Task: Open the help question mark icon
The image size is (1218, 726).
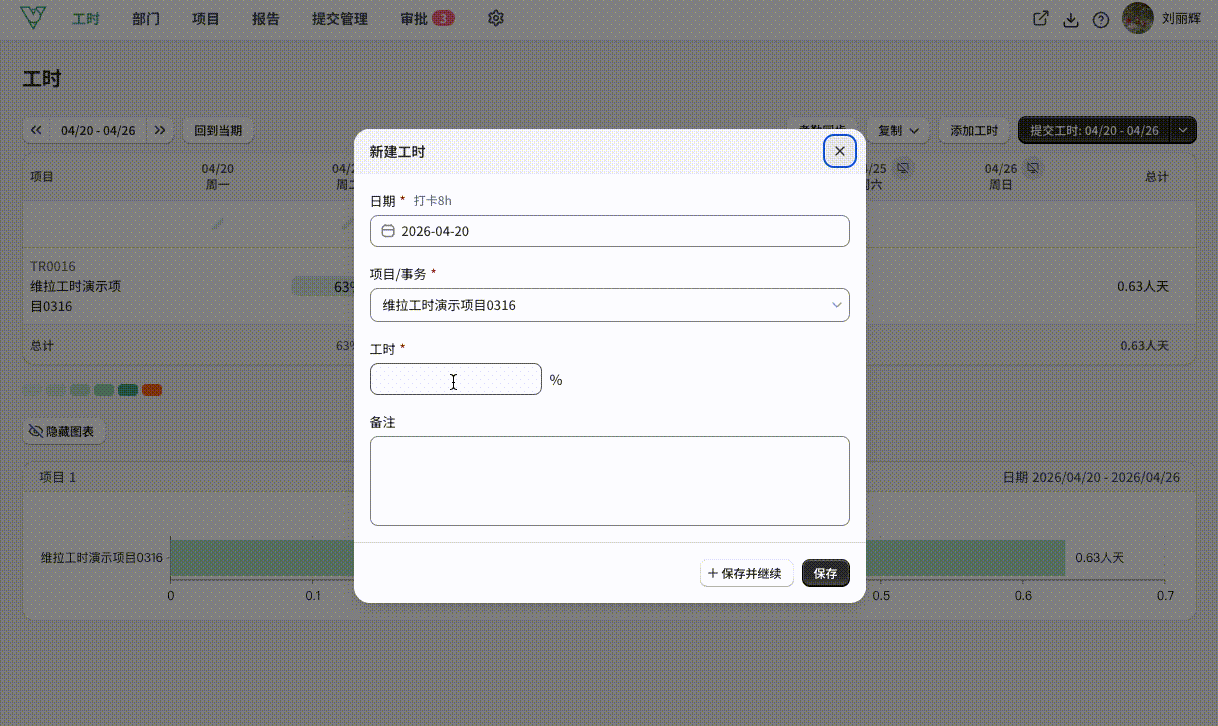Action: (x=1101, y=20)
